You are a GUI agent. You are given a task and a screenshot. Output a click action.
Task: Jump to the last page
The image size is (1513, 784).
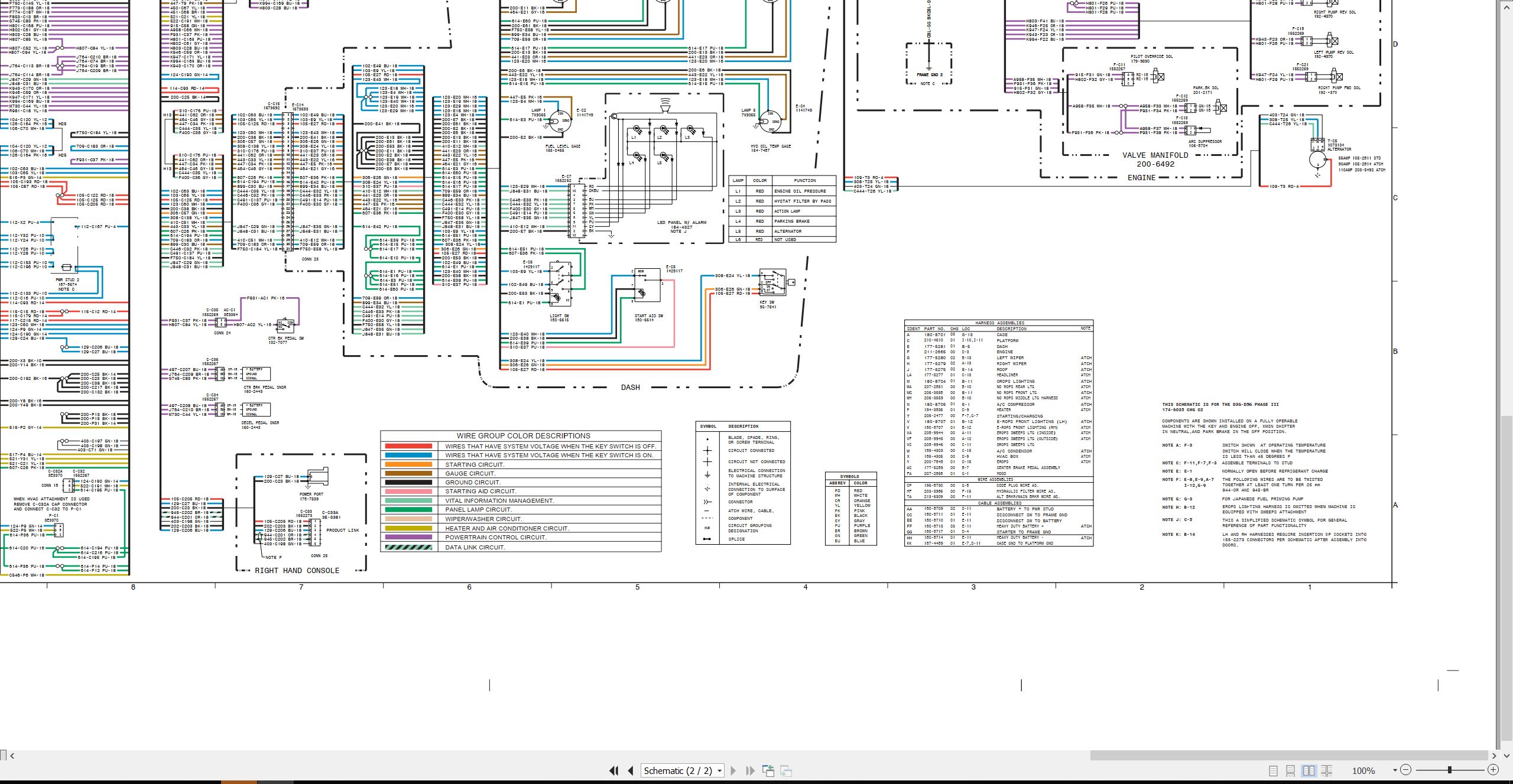(750, 770)
